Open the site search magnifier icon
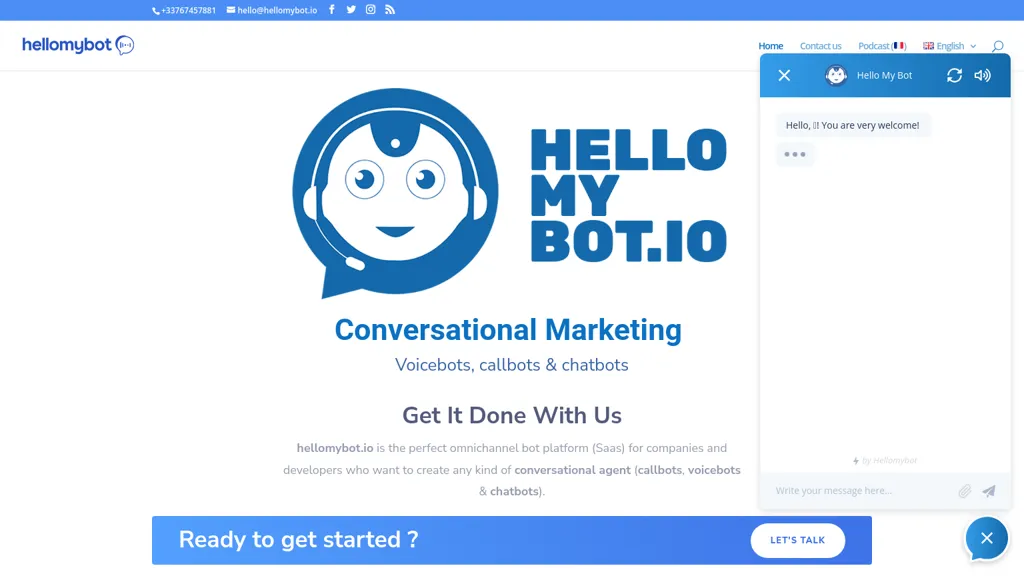This screenshot has width=1024, height=576. [x=997, y=46]
